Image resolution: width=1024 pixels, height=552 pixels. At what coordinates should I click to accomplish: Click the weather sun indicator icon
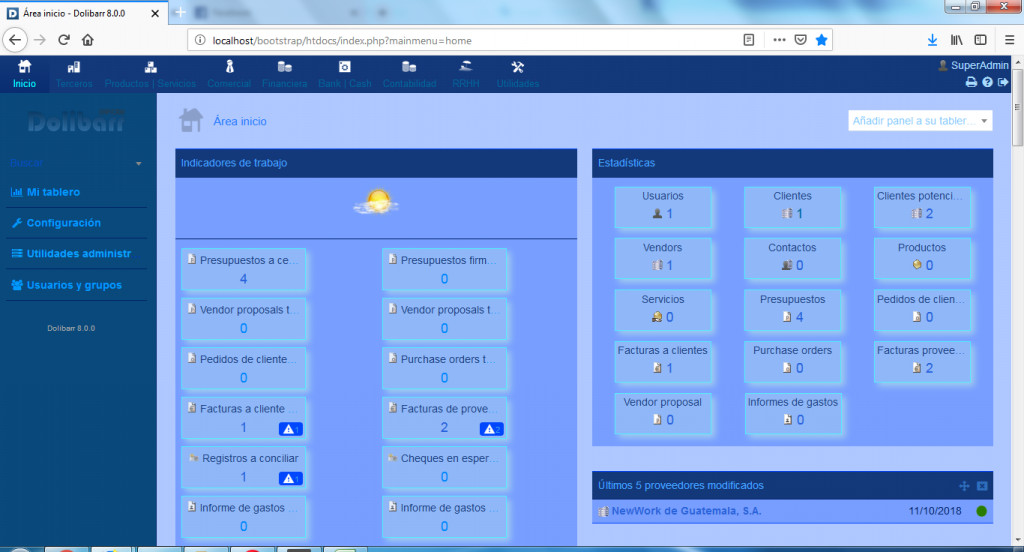(377, 203)
